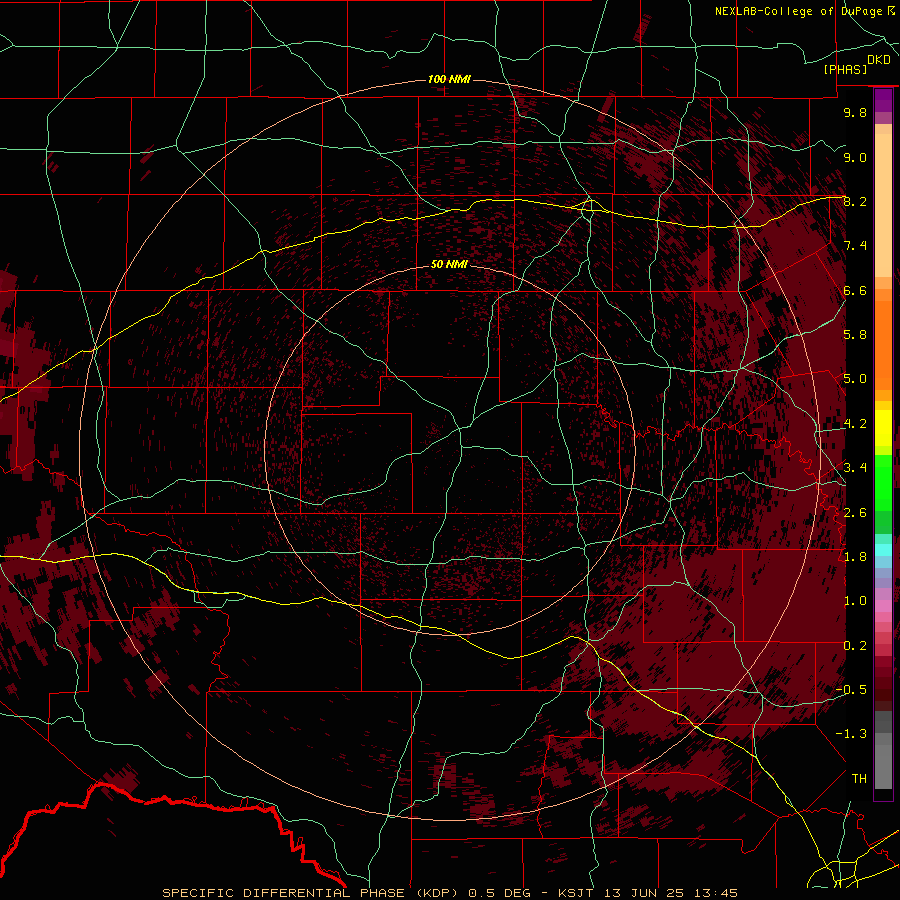Click the 1.0 scale value
Screen dimensions: 900x900
[x=855, y=601]
